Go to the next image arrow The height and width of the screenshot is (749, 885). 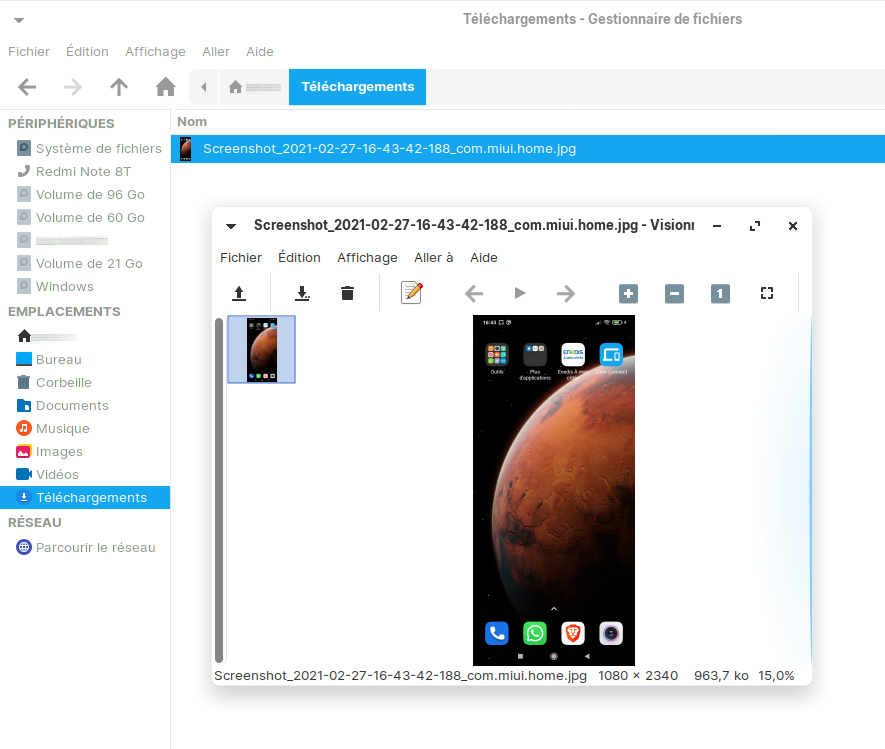(x=566, y=293)
